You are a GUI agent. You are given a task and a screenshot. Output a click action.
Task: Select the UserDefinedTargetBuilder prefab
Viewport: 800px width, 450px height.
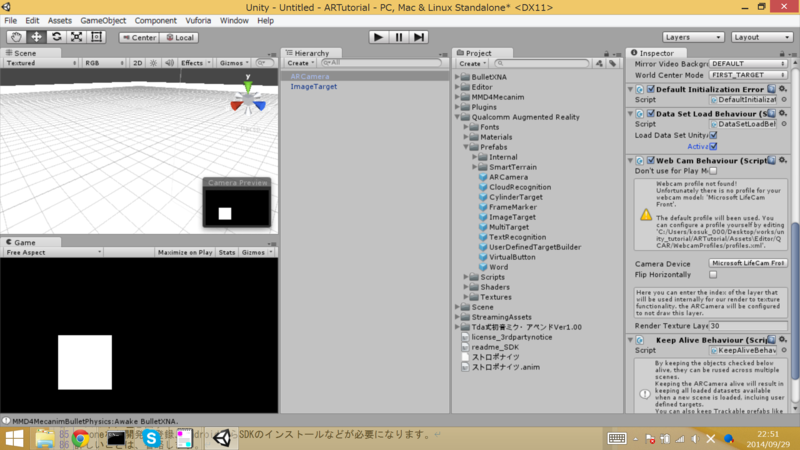pos(535,247)
